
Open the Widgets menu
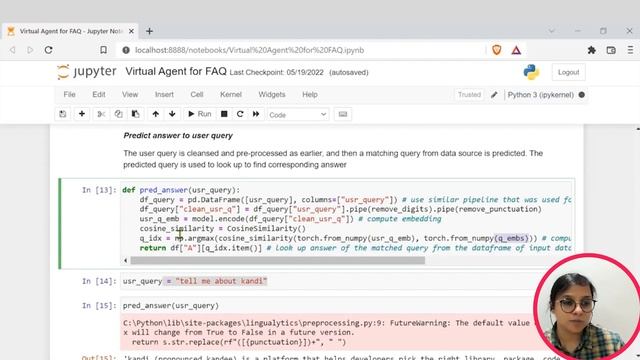point(272,94)
